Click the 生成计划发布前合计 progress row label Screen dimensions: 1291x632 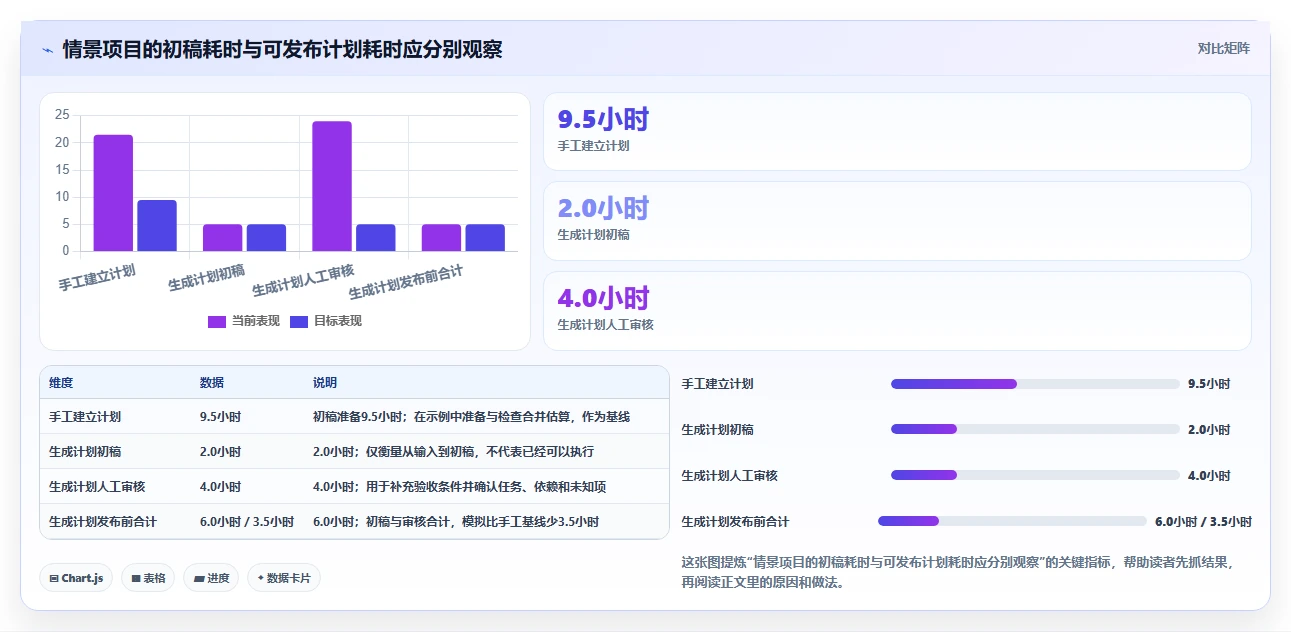tap(735, 522)
